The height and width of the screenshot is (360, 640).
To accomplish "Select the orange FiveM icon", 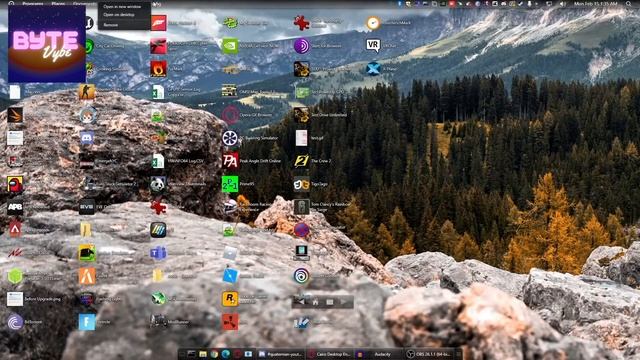I will (87, 276).
